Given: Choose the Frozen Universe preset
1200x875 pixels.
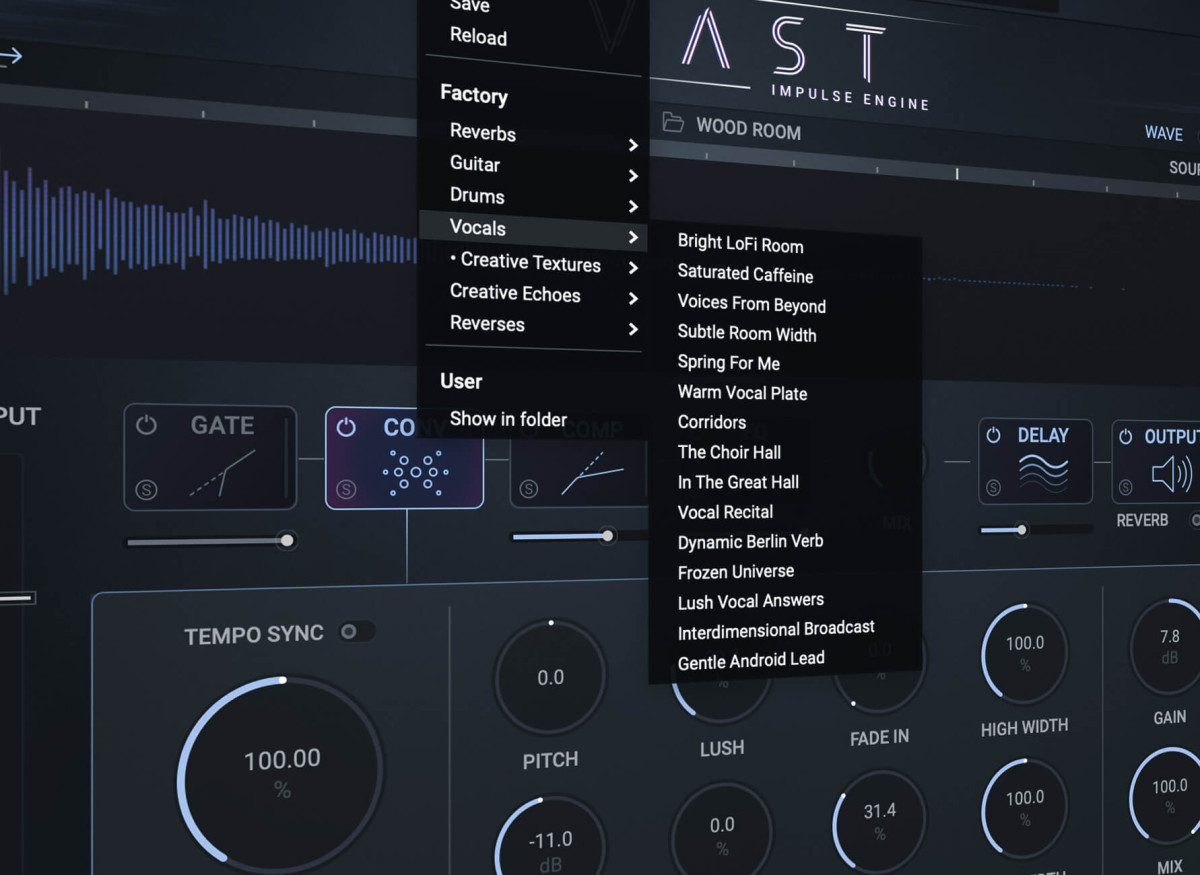Looking at the screenshot, I should 735,572.
